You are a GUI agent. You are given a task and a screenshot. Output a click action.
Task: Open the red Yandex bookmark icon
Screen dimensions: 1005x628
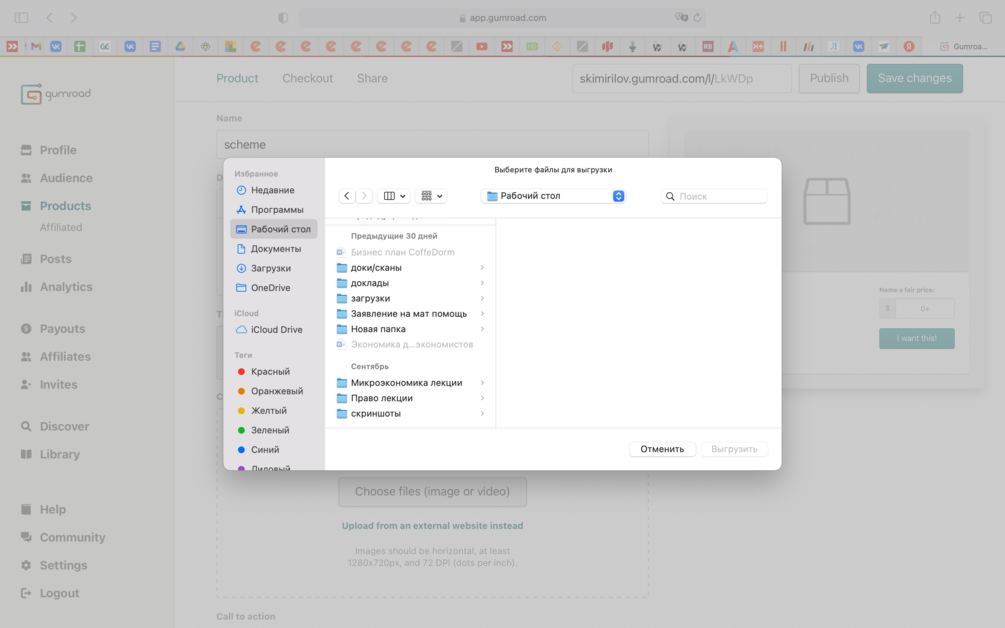(909, 46)
